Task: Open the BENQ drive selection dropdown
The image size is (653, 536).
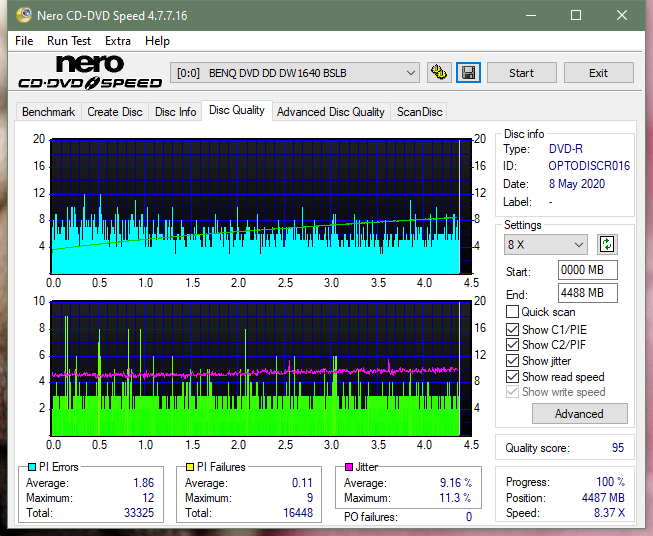Action: [x=294, y=73]
